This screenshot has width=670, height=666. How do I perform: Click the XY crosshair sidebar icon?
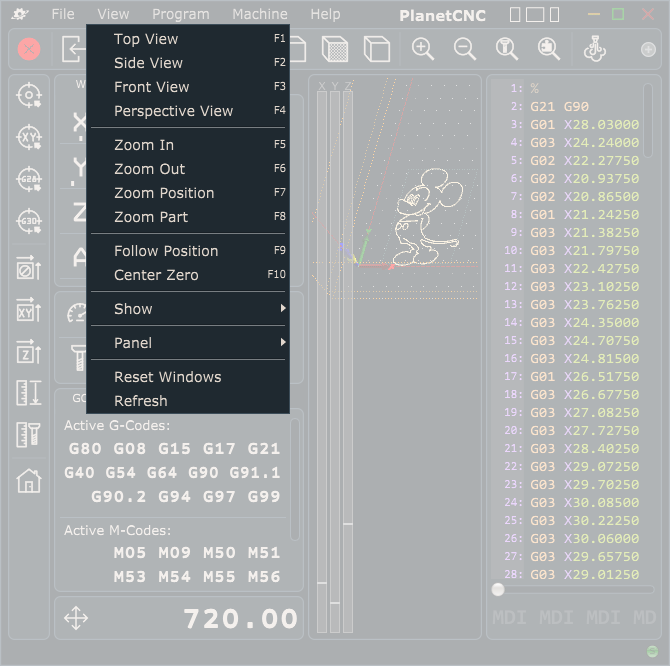click(x=29, y=137)
